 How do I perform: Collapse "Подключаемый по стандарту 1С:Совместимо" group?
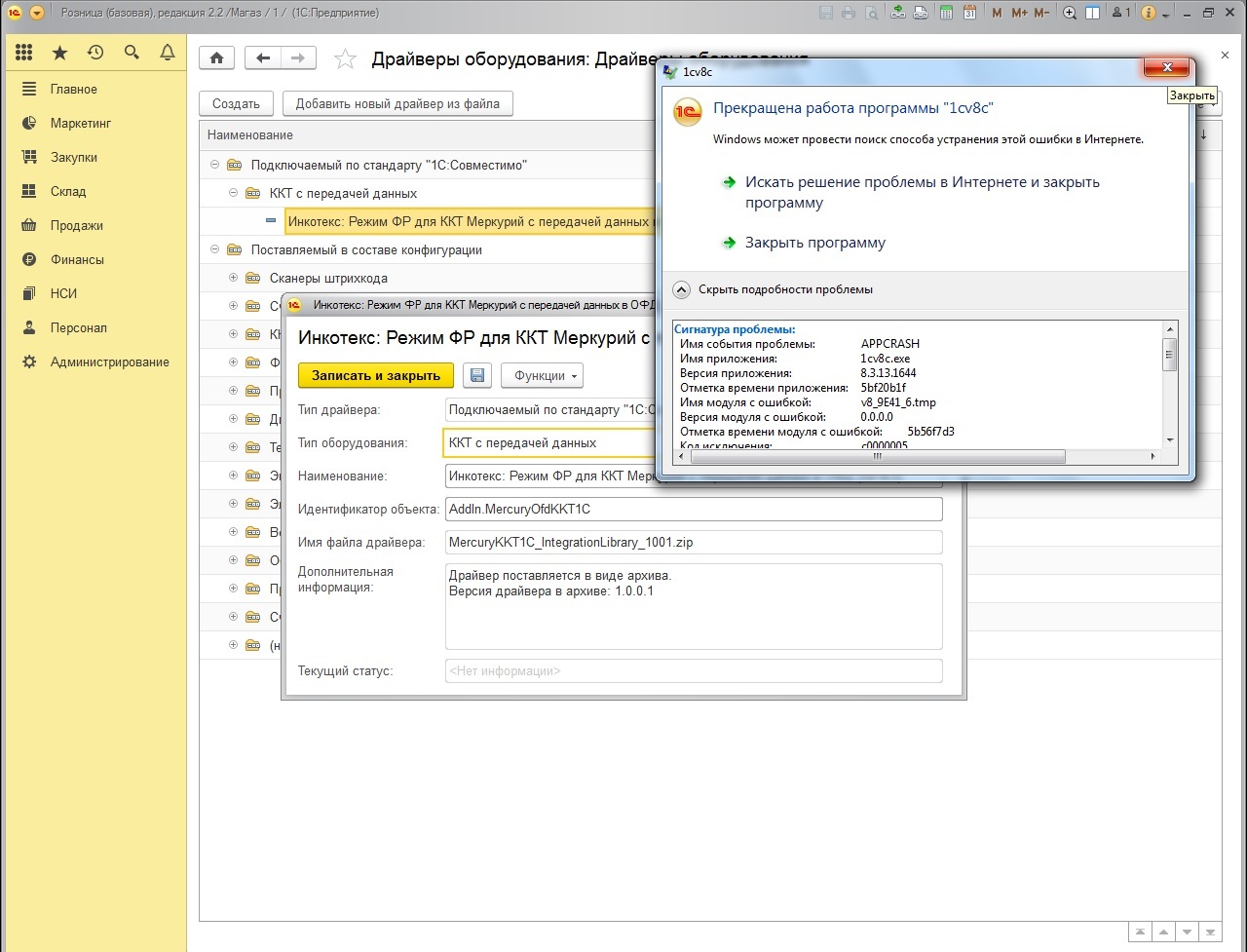[214, 165]
